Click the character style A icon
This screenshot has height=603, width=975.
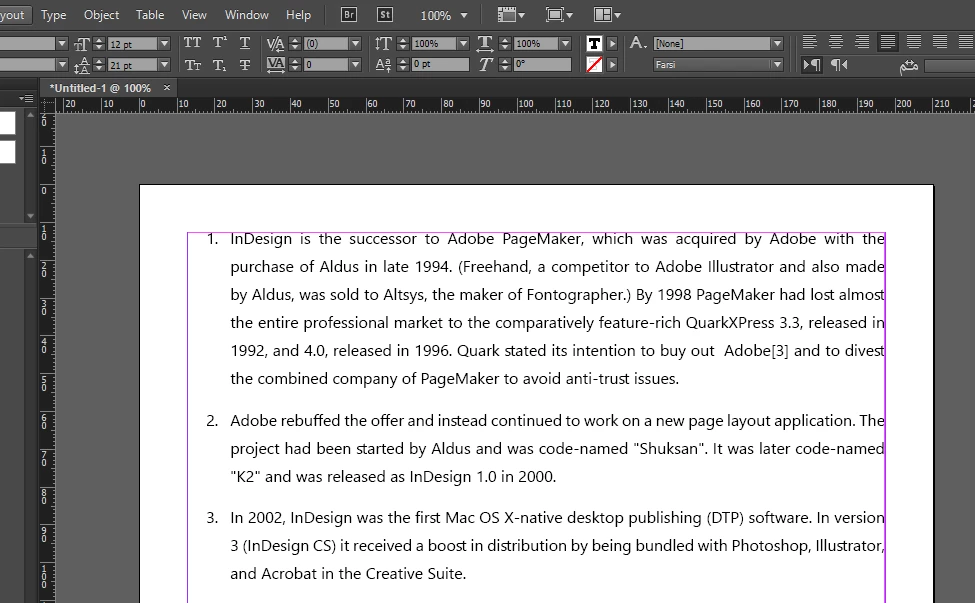[x=637, y=43]
